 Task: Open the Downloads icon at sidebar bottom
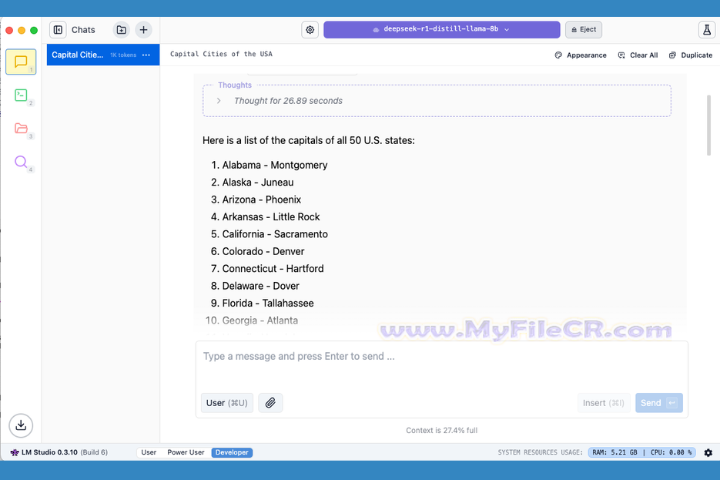[x=21, y=425]
